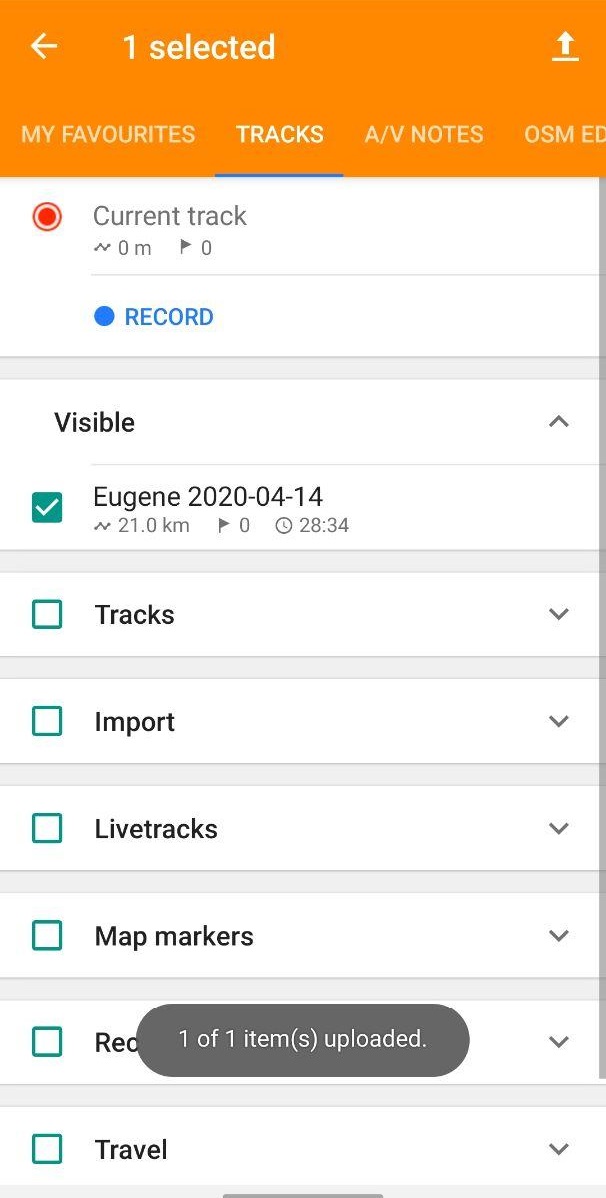Check the Import folder checkbox
606x1198 pixels.
[x=47, y=721]
